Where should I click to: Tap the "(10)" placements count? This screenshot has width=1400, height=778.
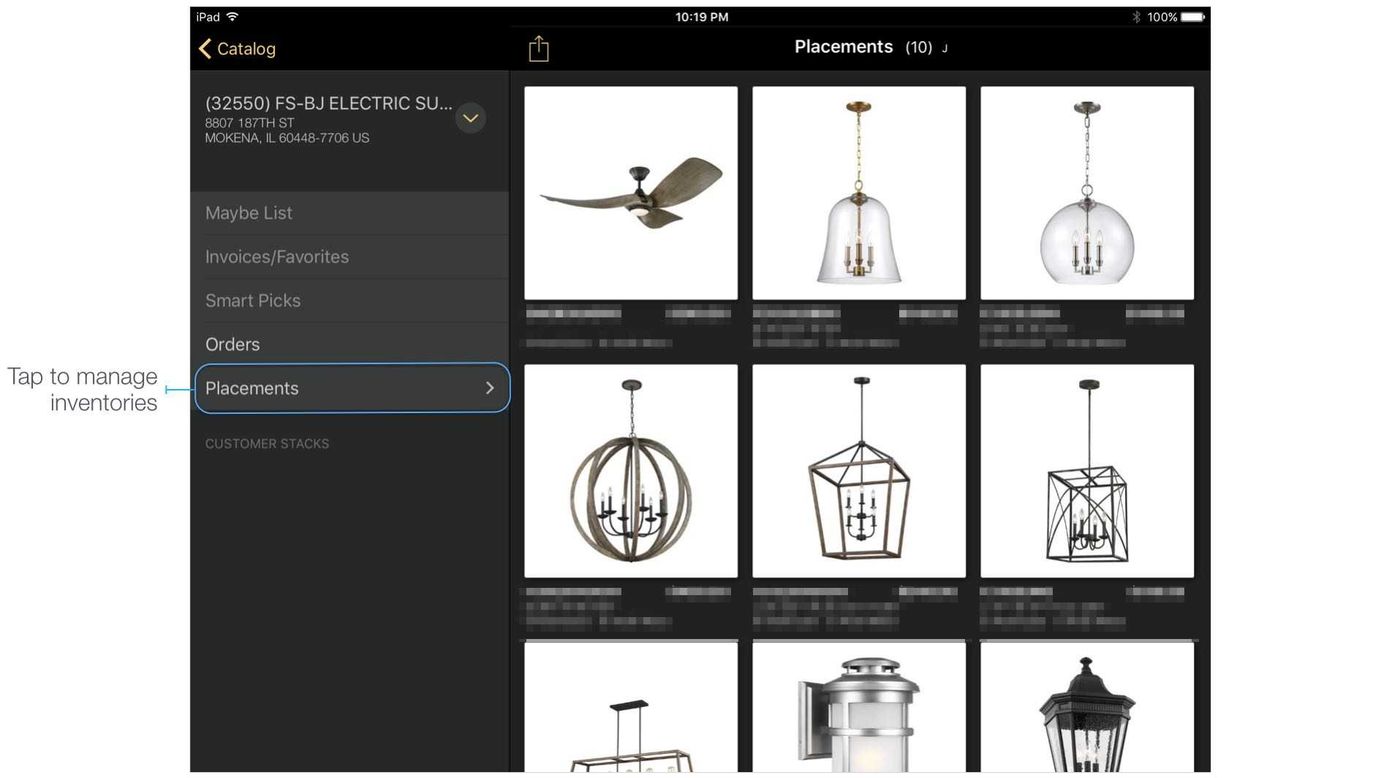pos(919,48)
